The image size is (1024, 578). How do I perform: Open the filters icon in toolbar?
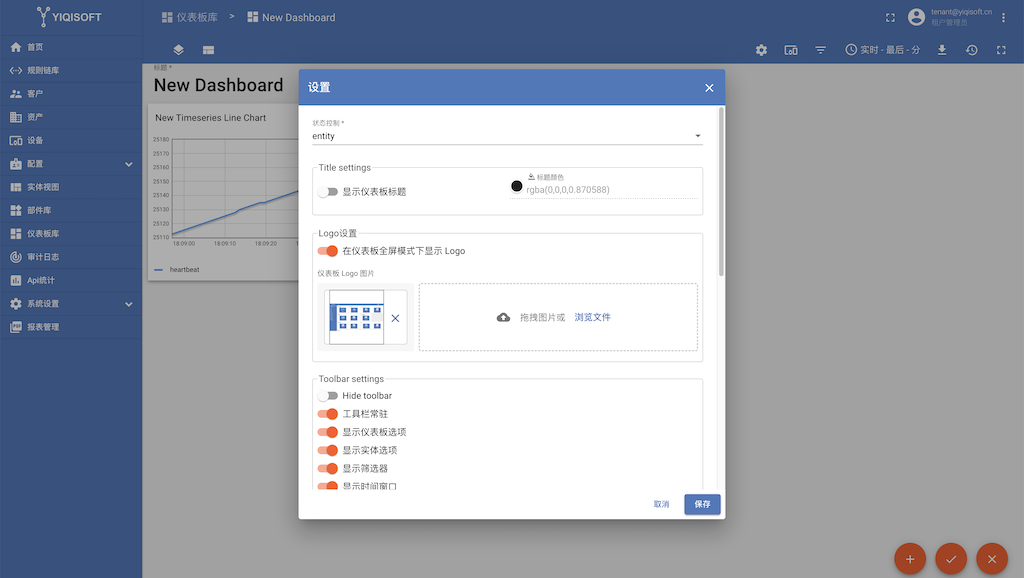pos(820,50)
